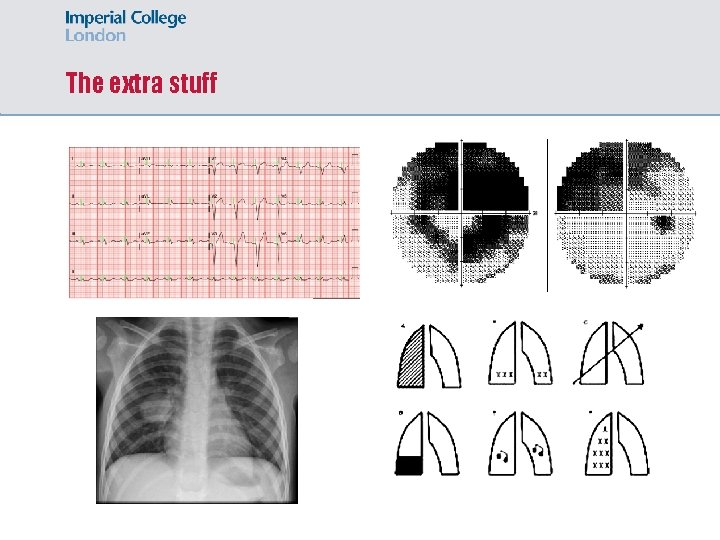Click the dark blind spot in right visual field
720x540 pixels.
pos(664,224)
